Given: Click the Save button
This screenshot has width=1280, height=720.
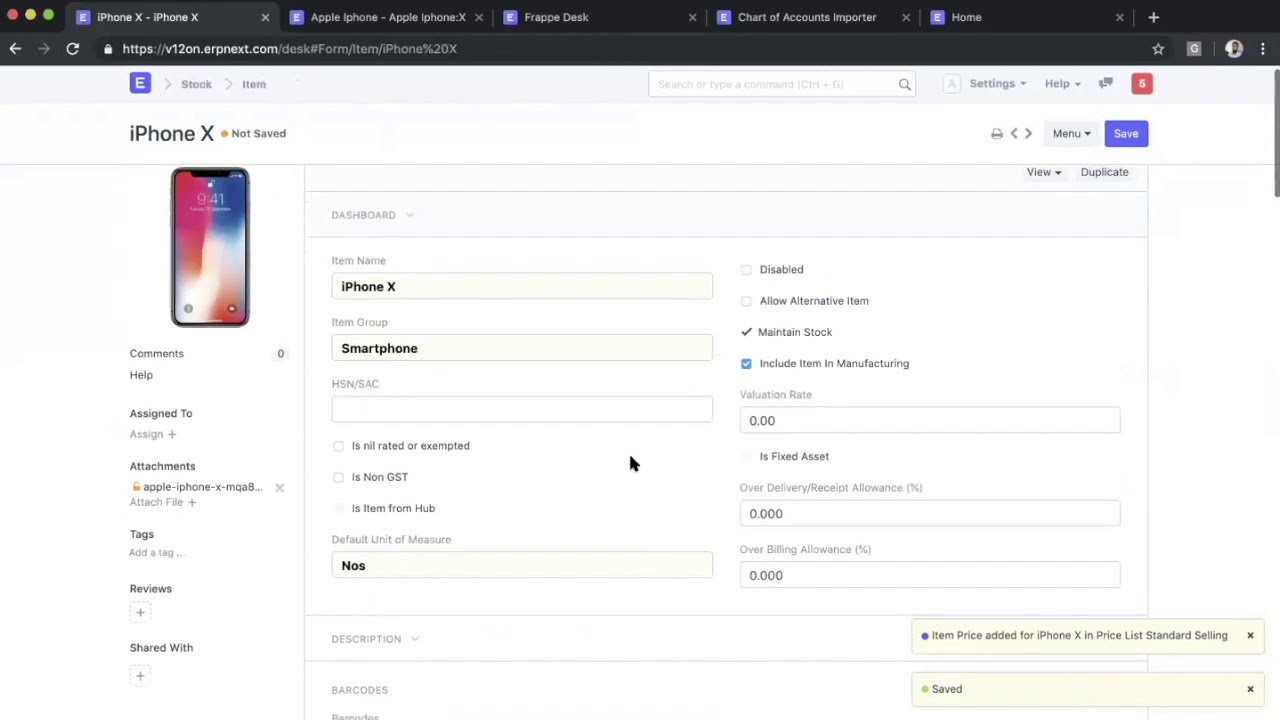Looking at the screenshot, I should (1126, 134).
